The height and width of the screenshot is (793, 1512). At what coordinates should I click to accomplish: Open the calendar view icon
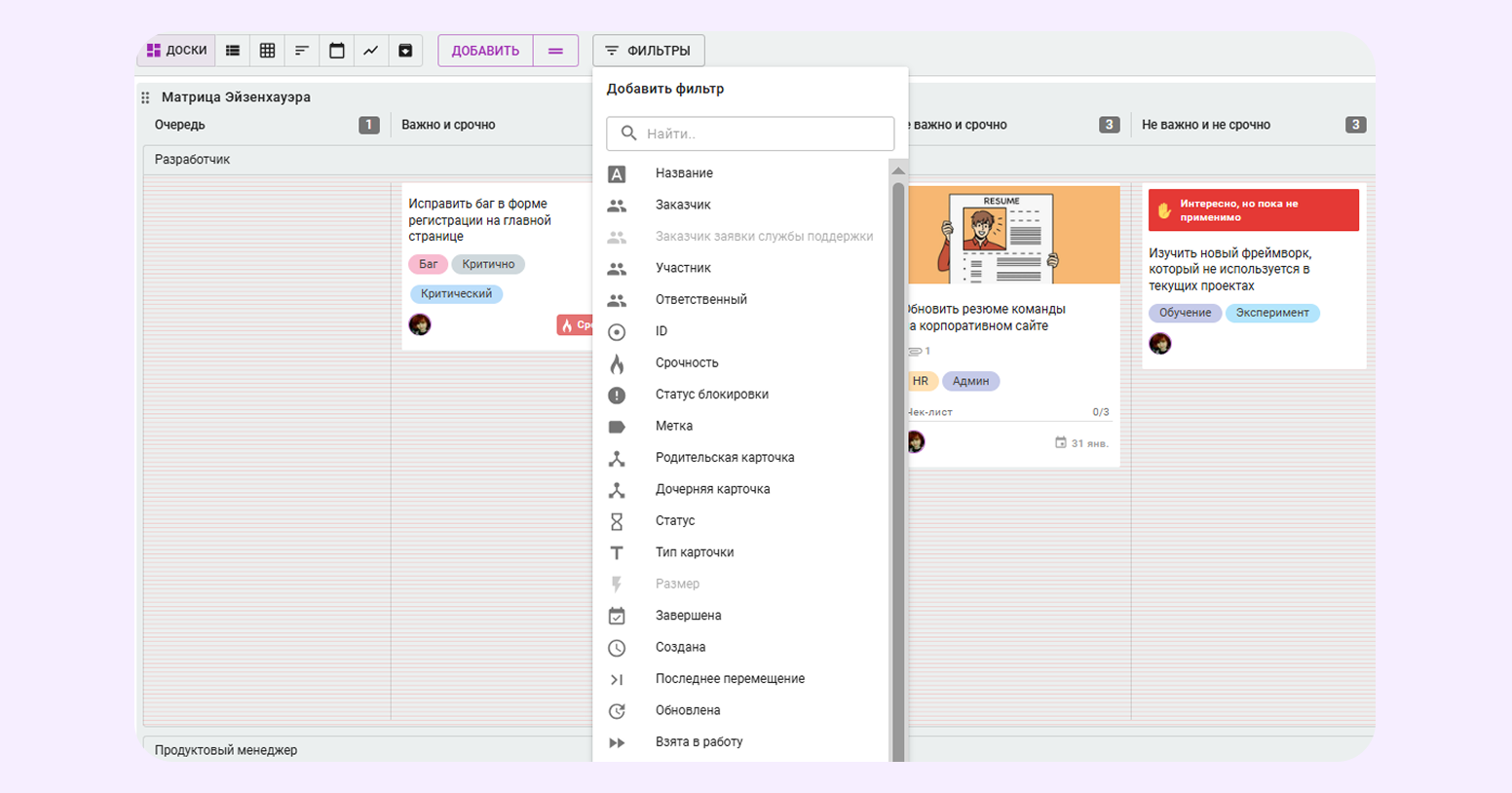click(x=337, y=51)
